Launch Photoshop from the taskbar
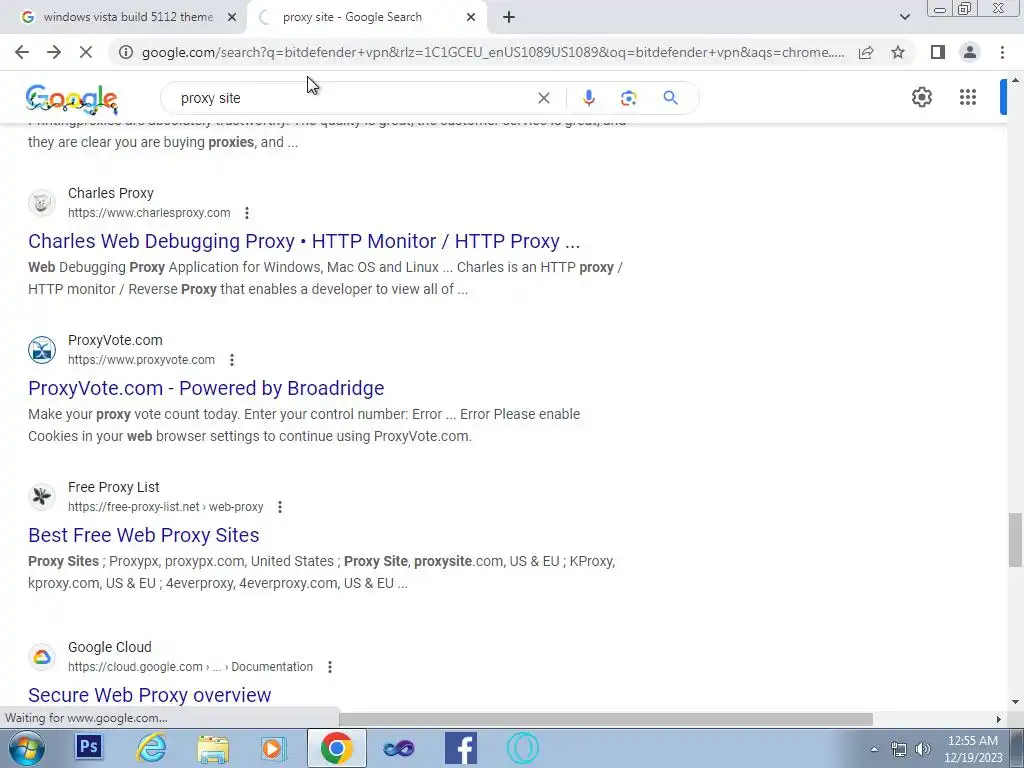The width and height of the screenshot is (1024, 768). tap(88, 746)
